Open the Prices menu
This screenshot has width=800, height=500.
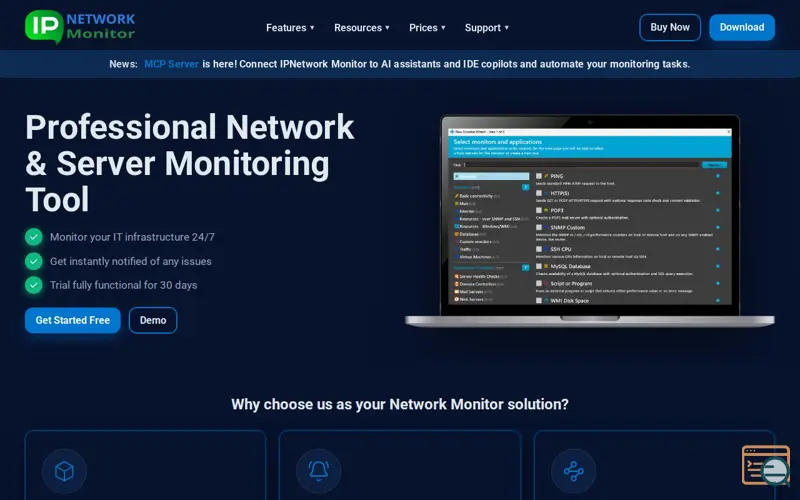click(x=427, y=28)
